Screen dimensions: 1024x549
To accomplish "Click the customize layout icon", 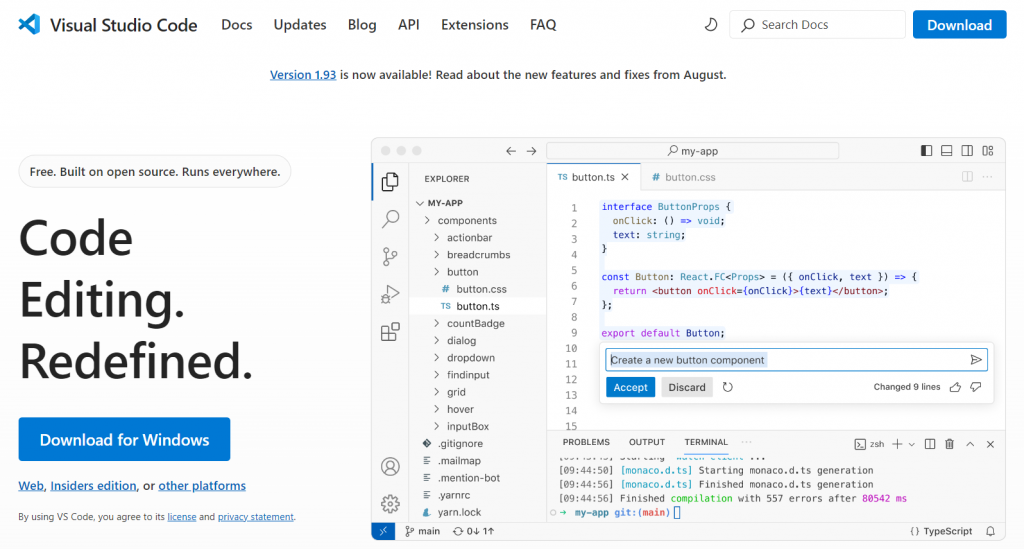I will [988, 151].
